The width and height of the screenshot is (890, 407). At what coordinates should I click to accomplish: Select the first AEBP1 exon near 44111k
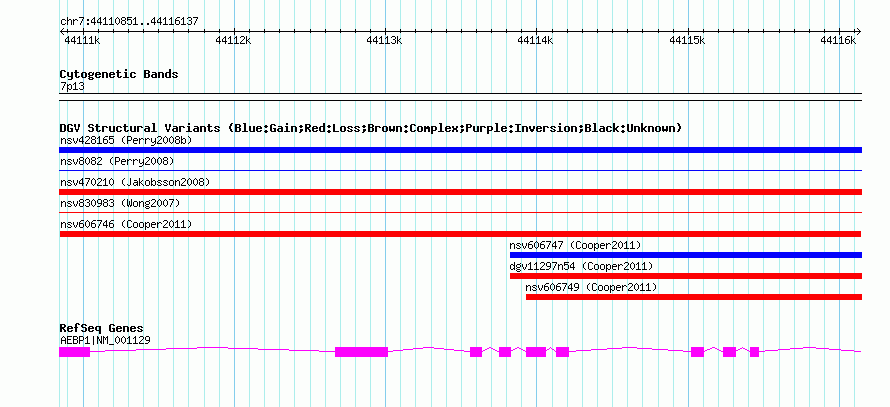tap(75, 352)
